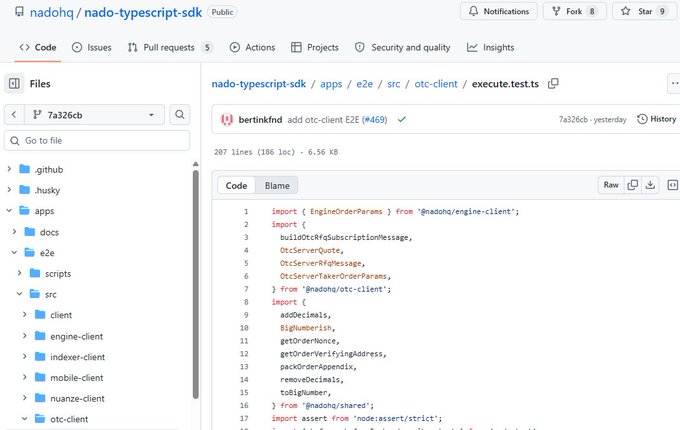The width and height of the screenshot is (680, 430).
Task: Open the more file actions menu
Action: pyautogui.click(x=674, y=84)
